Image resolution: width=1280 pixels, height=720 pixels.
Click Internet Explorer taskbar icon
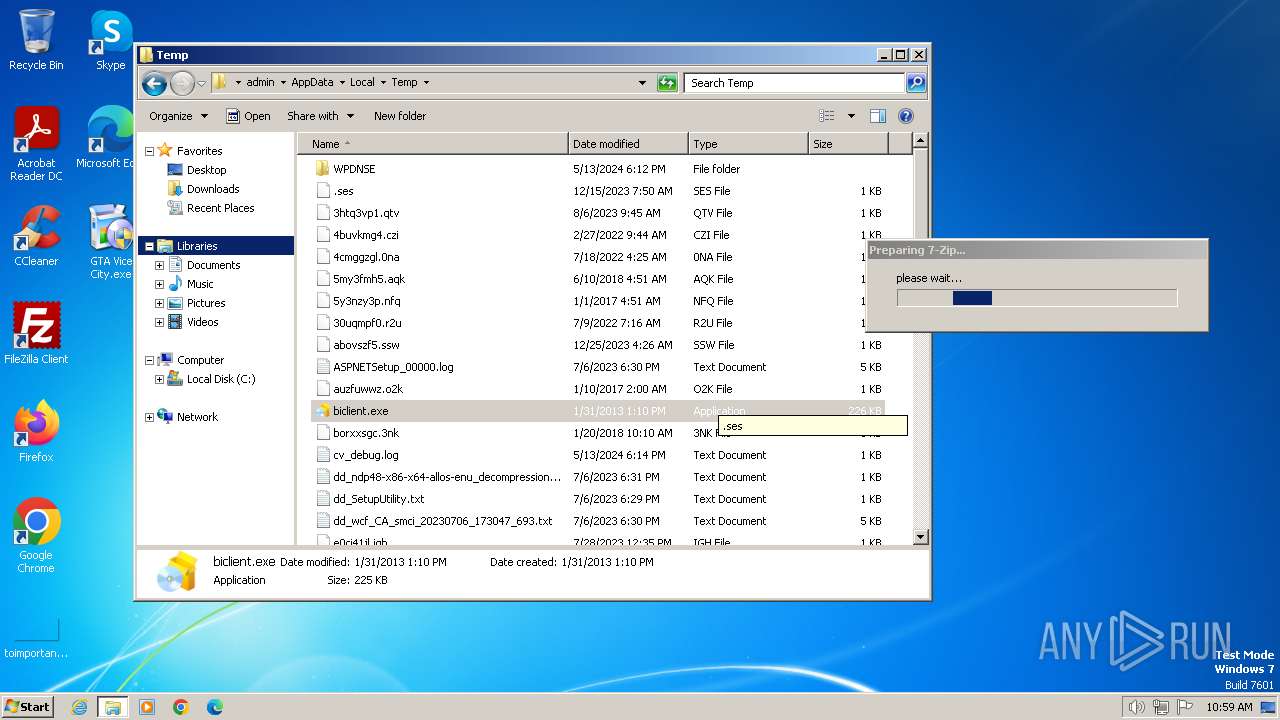(x=80, y=707)
